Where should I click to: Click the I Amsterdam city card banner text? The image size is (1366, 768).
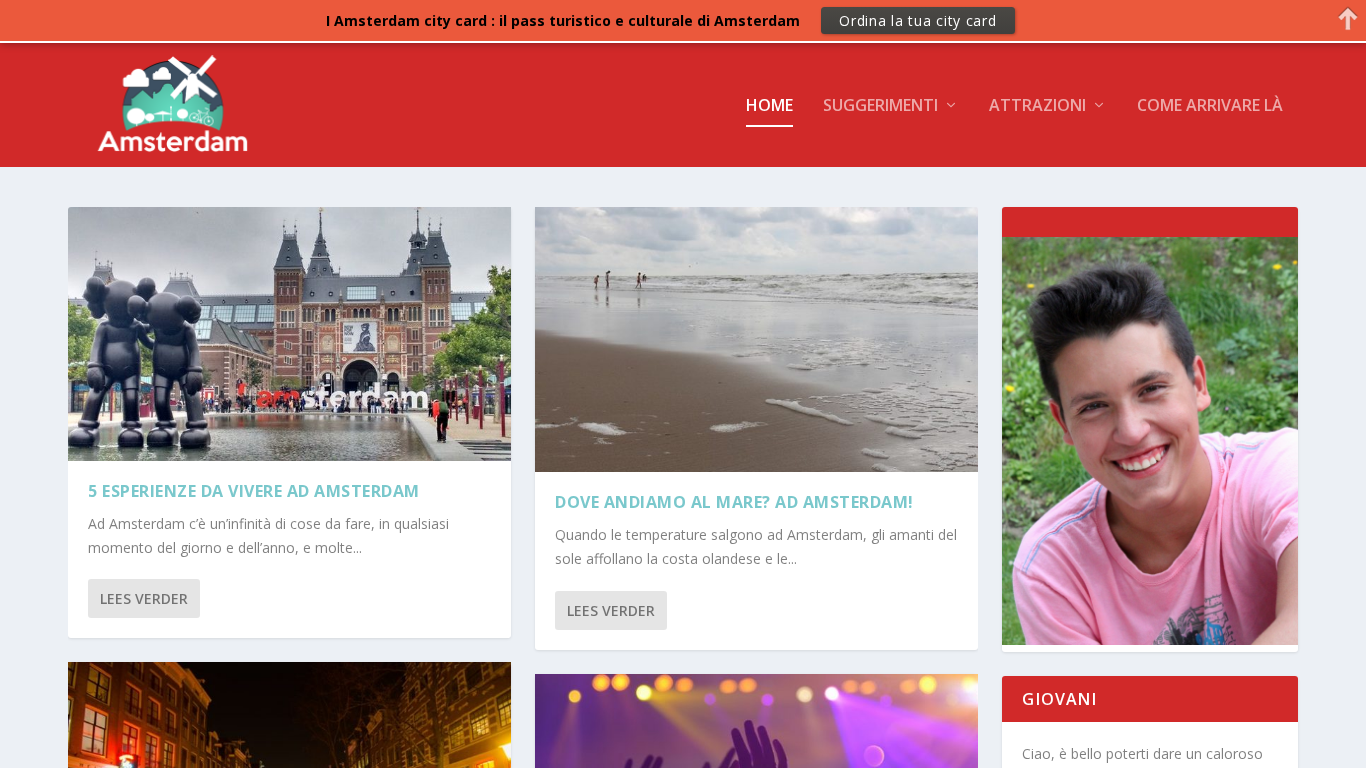(x=562, y=21)
